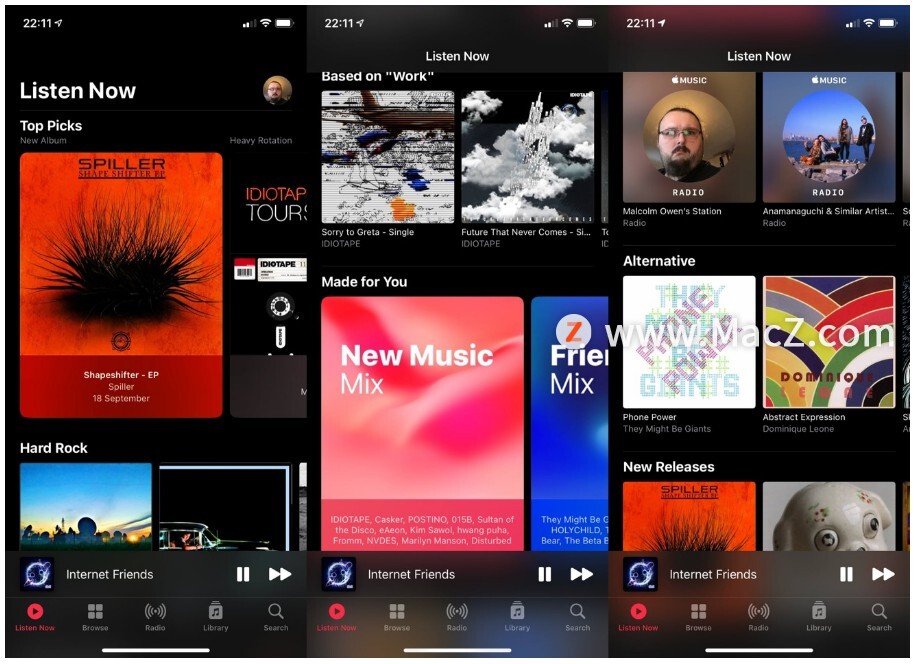
Task: Open Internet Friends artwork in right phone
Action: (x=641, y=574)
